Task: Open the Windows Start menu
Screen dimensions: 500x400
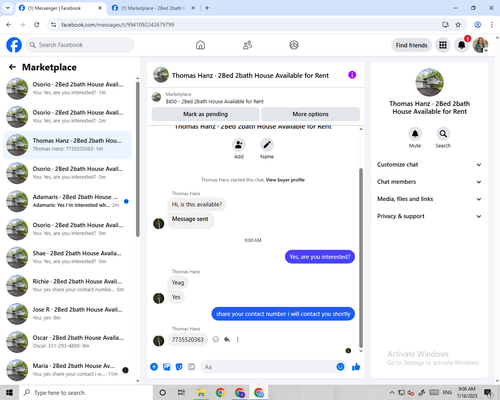Action: point(9,393)
